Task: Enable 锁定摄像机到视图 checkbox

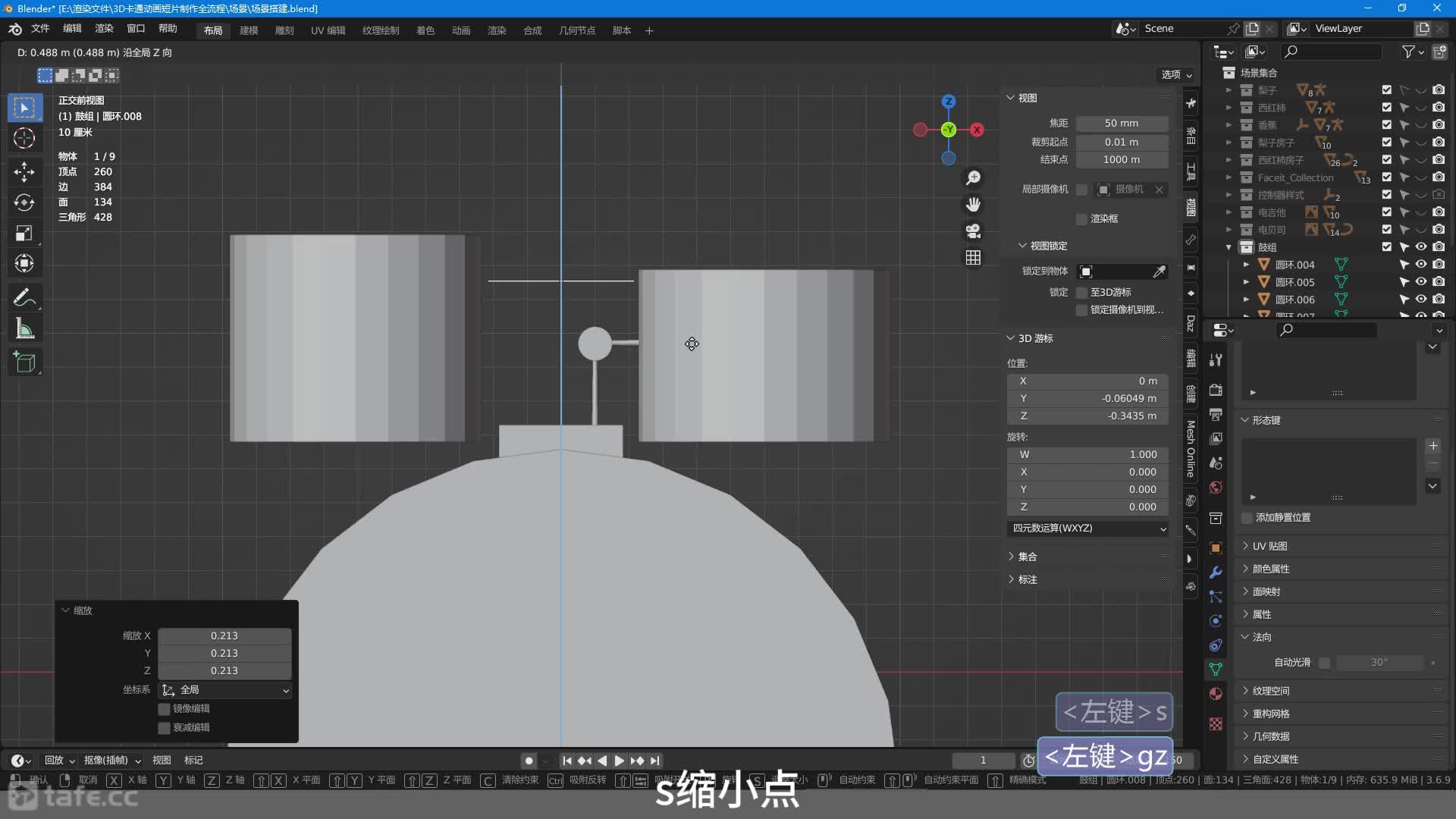Action: (x=1082, y=310)
